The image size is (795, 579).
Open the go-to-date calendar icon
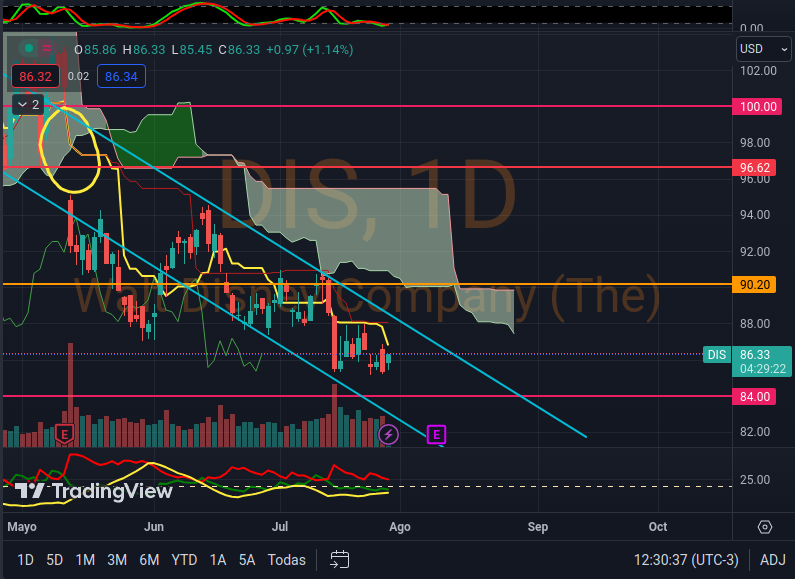(x=340, y=560)
